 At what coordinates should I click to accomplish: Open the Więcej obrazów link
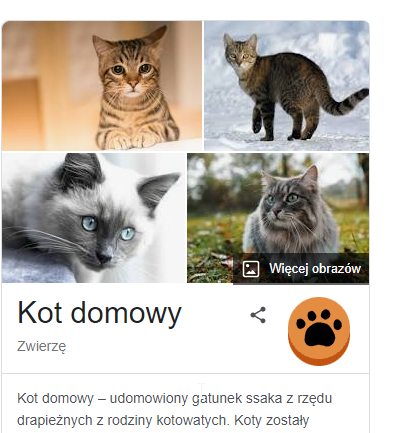[x=301, y=269]
